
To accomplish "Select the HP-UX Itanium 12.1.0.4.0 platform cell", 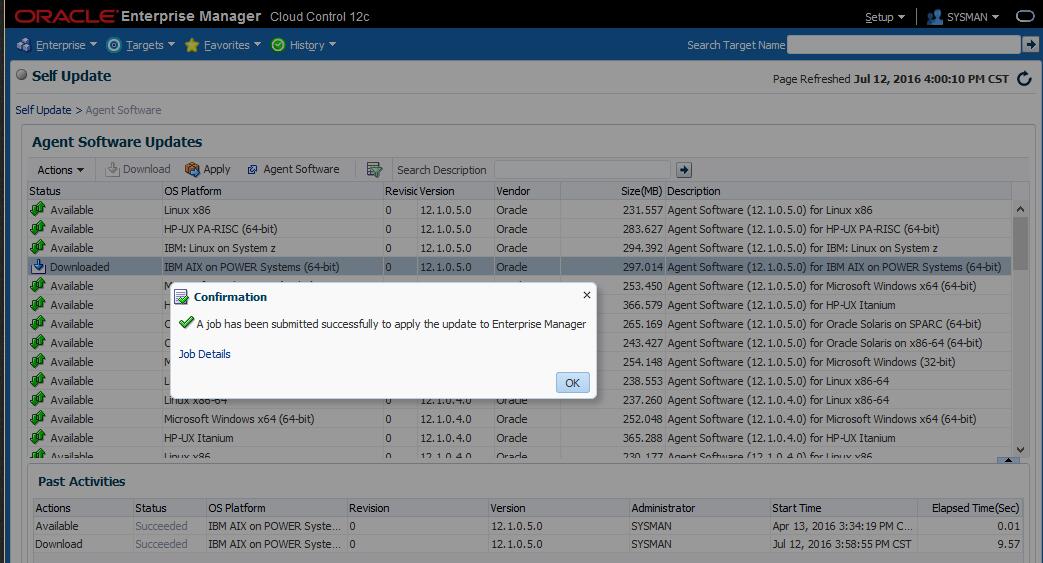I will [198, 438].
